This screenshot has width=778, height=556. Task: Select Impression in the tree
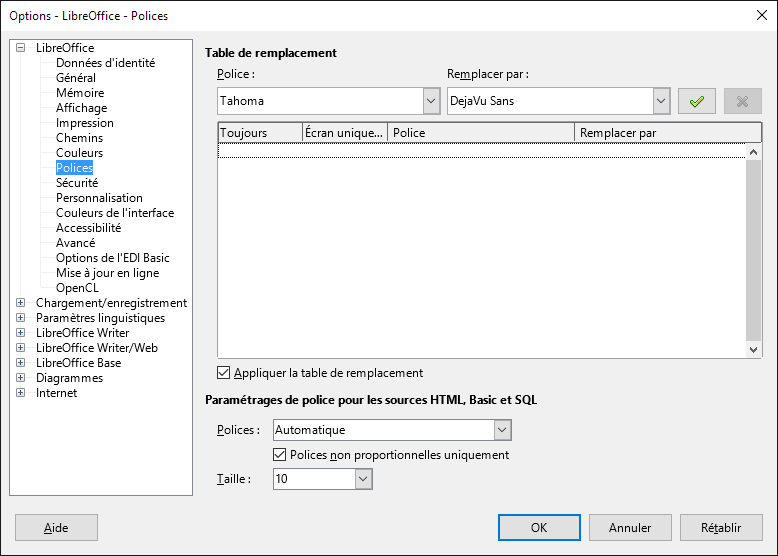pos(84,123)
